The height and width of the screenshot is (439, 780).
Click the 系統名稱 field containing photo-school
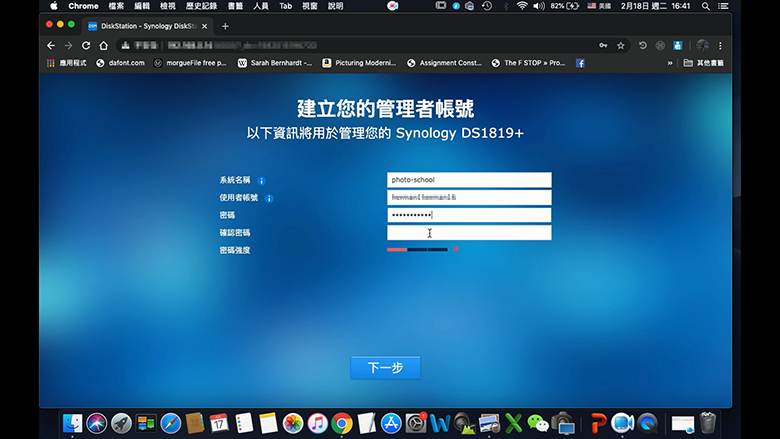coord(469,180)
